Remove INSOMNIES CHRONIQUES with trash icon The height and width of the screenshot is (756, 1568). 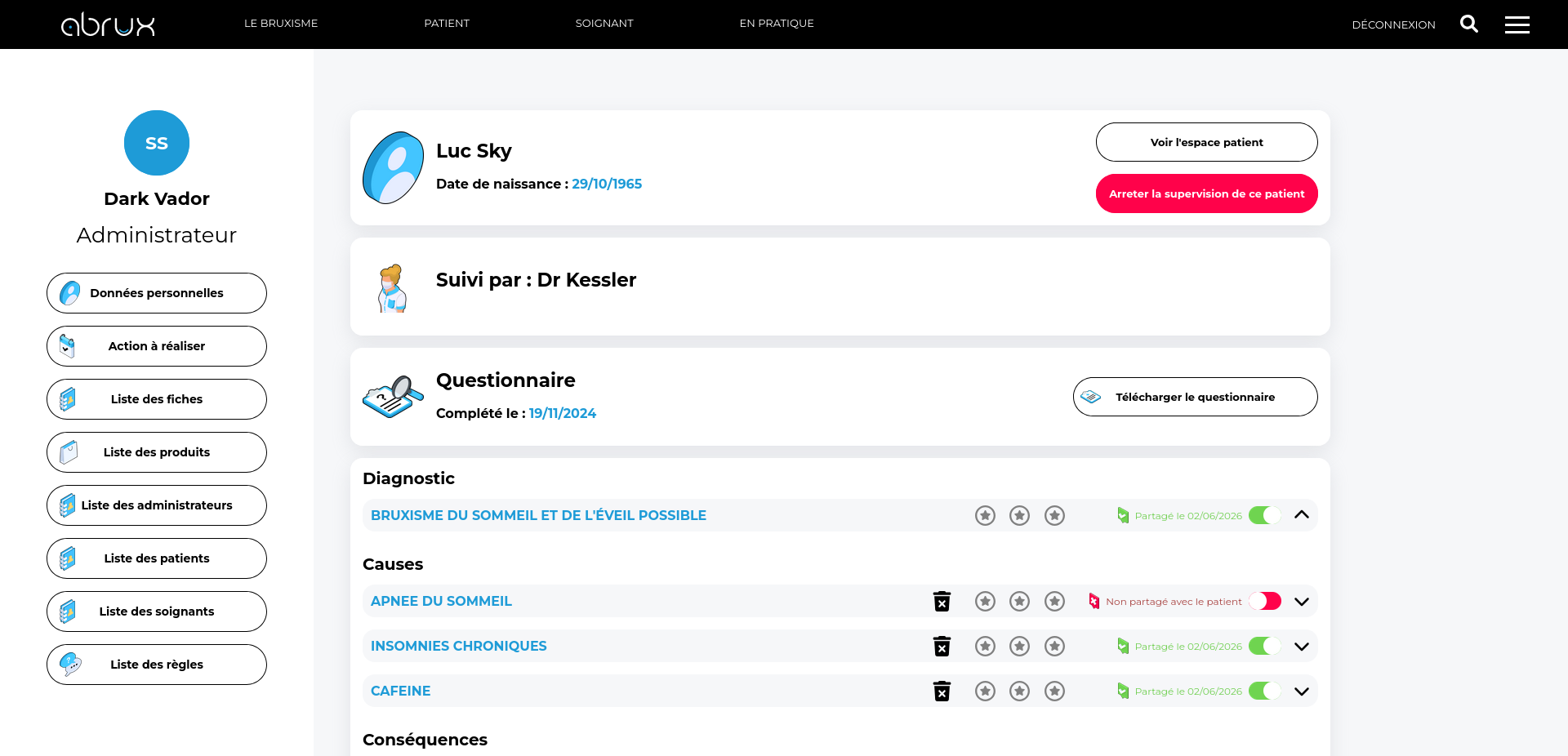click(x=942, y=646)
